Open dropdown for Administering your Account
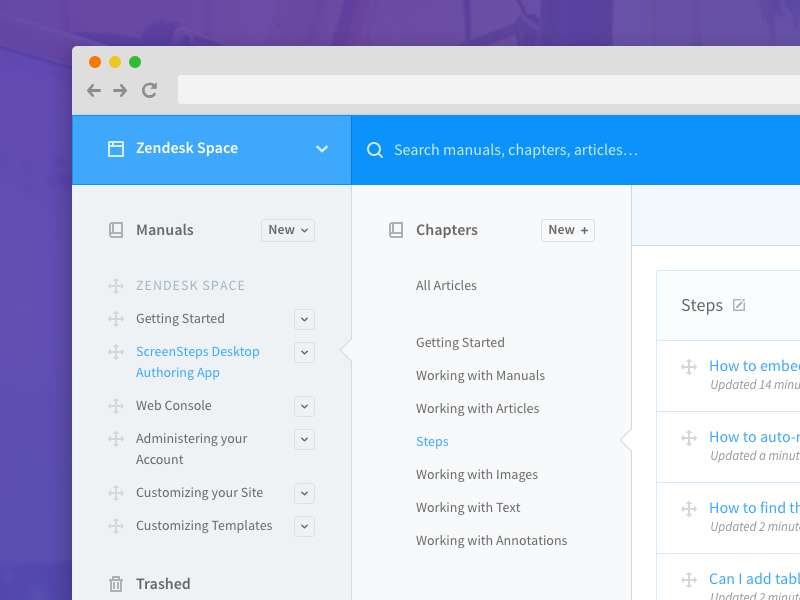800x600 pixels. click(304, 440)
